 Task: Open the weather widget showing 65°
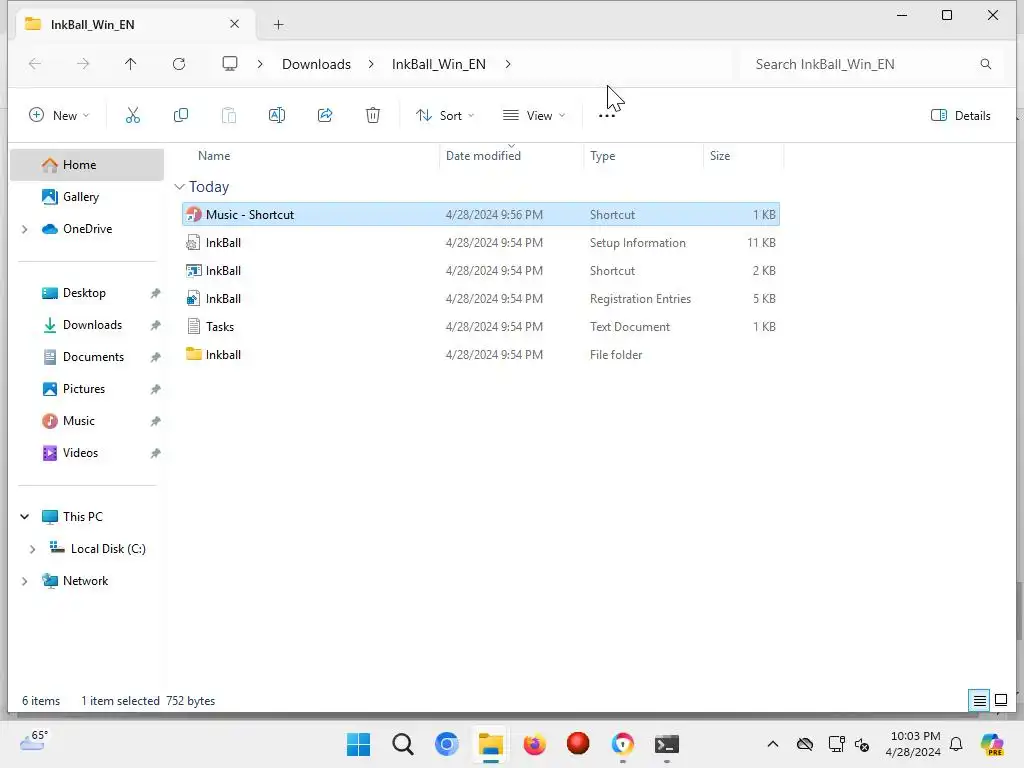[34, 741]
